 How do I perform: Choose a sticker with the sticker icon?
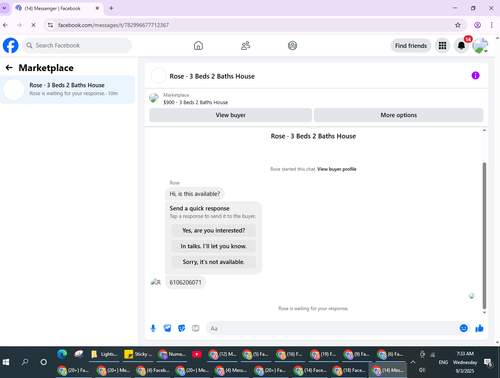(181, 328)
